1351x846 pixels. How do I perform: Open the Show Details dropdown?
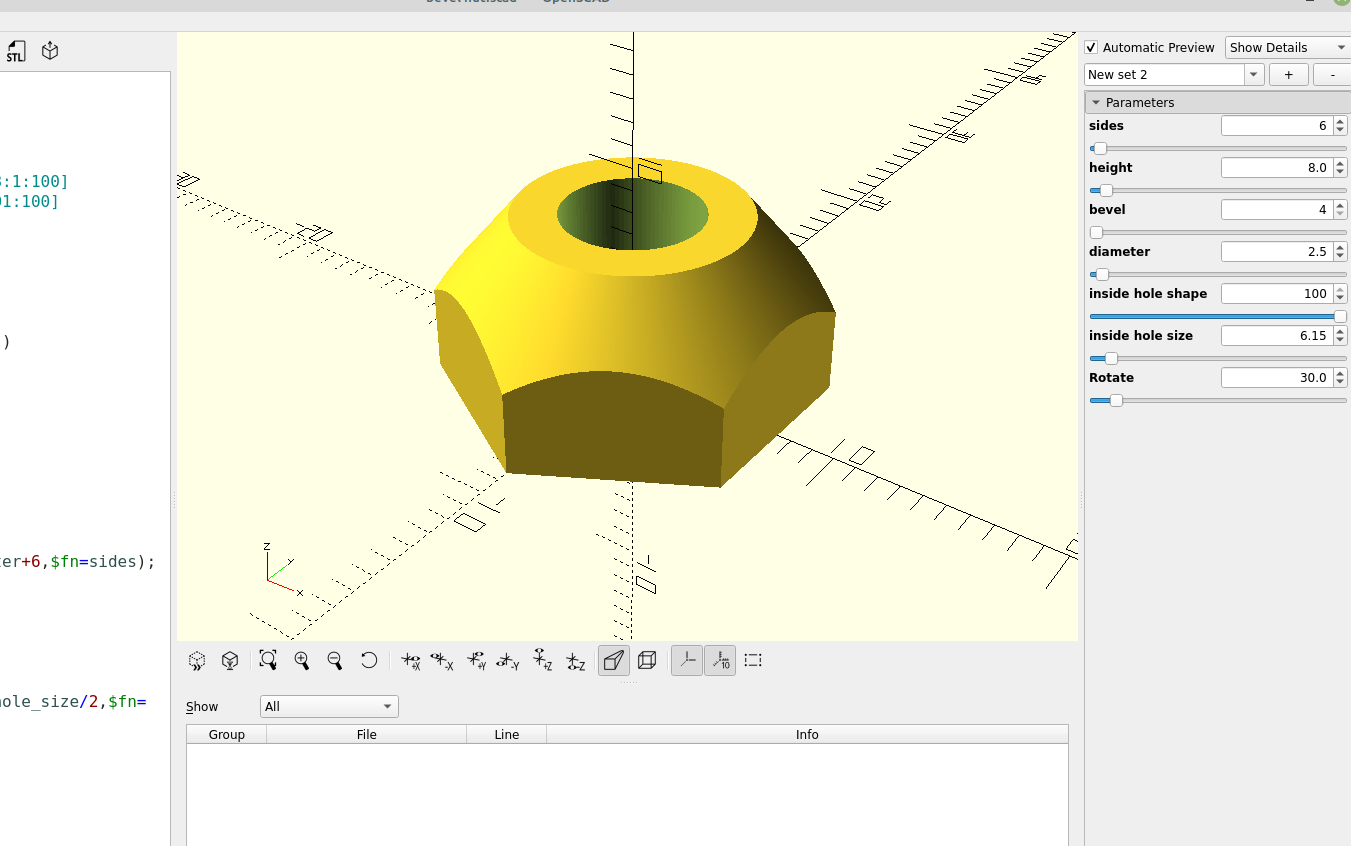click(x=1287, y=47)
